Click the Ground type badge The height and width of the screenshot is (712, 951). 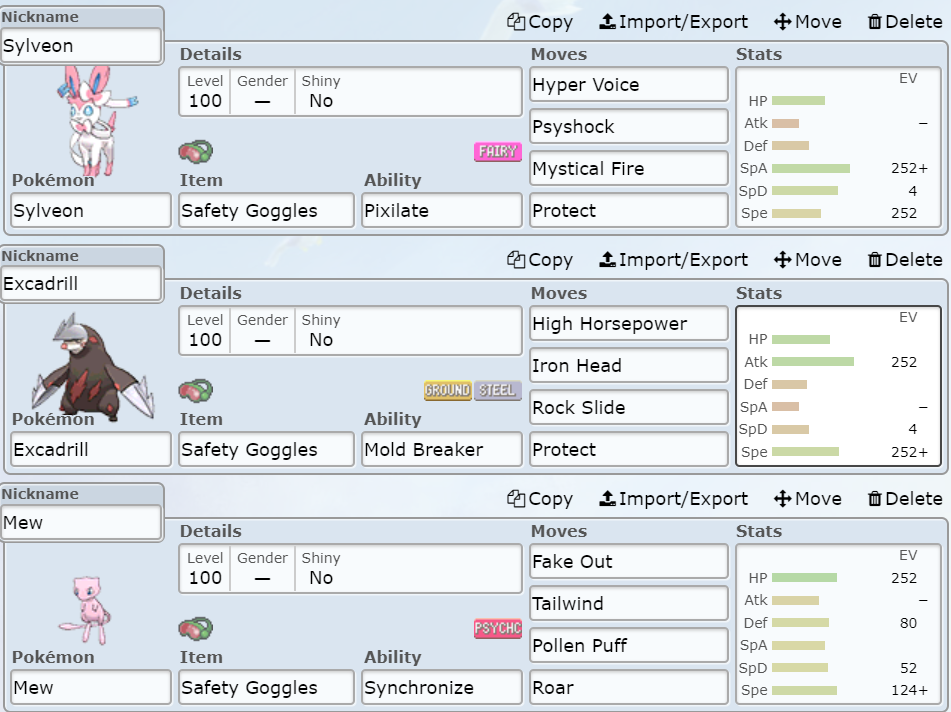click(448, 390)
